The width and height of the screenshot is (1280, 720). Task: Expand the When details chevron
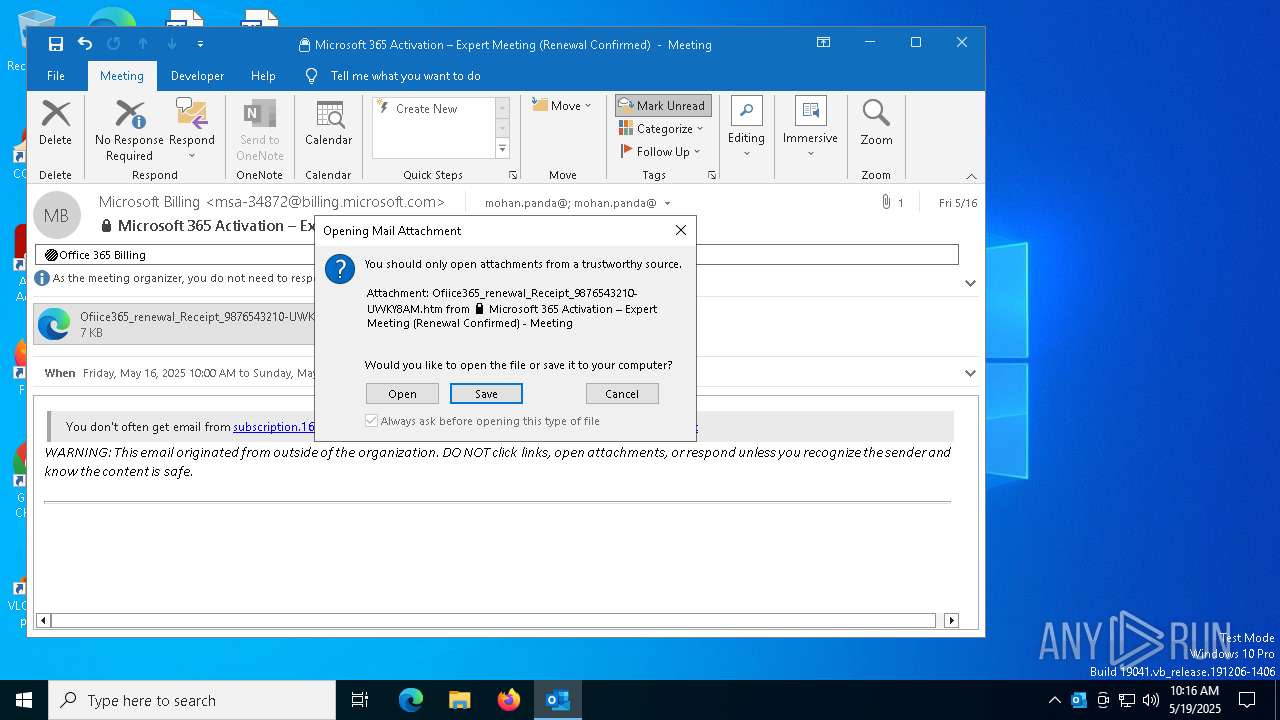coord(970,373)
